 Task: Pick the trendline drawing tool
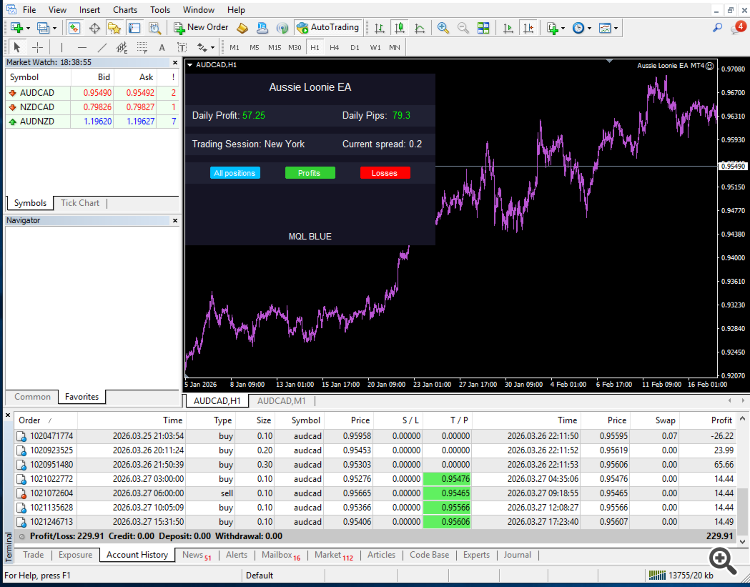[x=102, y=47]
